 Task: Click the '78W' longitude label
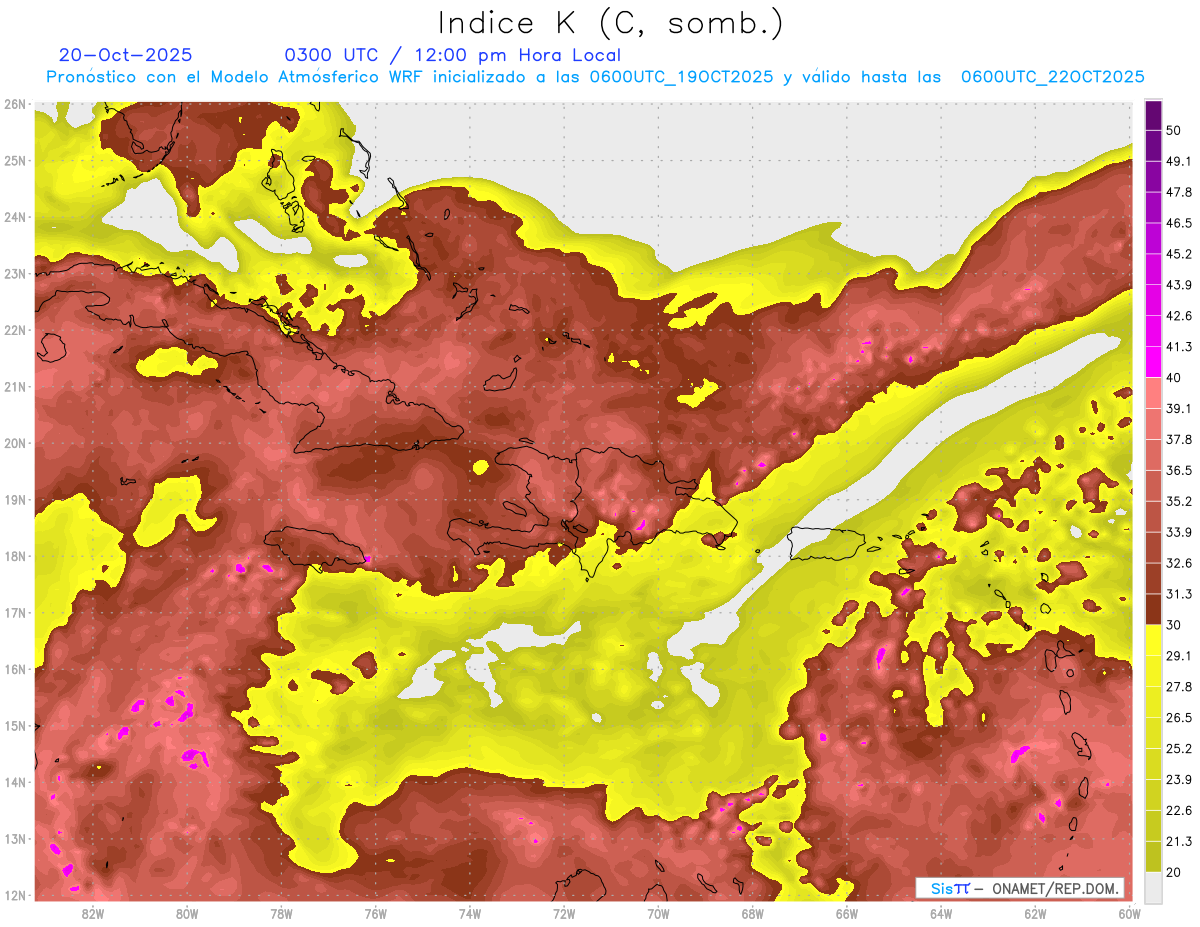pyautogui.click(x=281, y=914)
